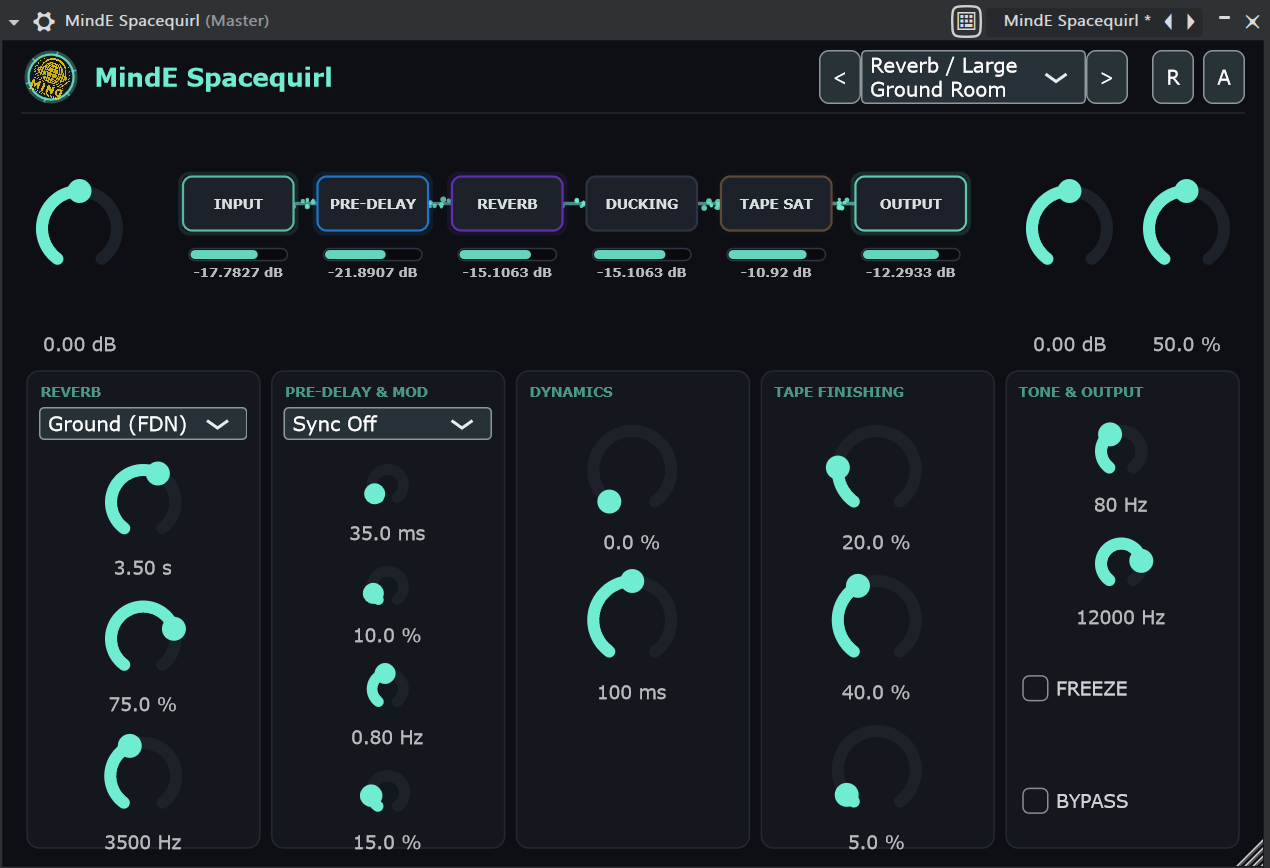Click the reverb knob at 75.0 %
This screenshot has width=1270, height=868.
[143, 638]
